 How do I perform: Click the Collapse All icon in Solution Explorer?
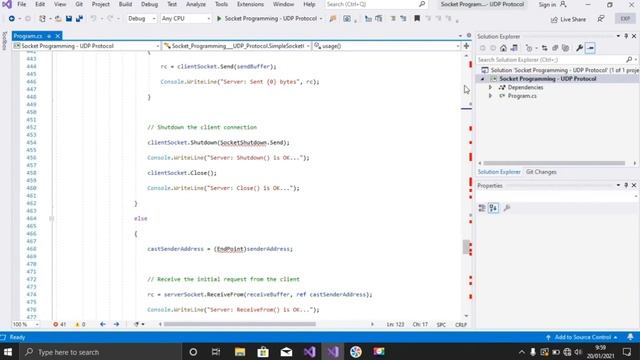pyautogui.click(x=555, y=48)
